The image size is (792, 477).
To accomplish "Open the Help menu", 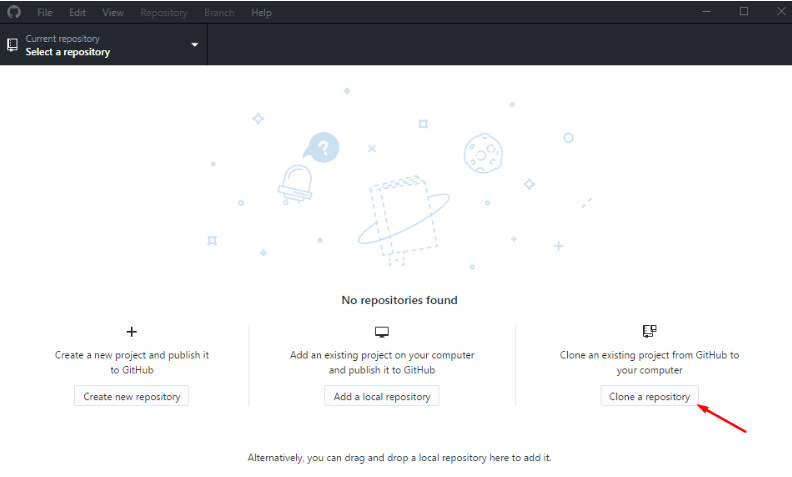I will (x=261, y=13).
